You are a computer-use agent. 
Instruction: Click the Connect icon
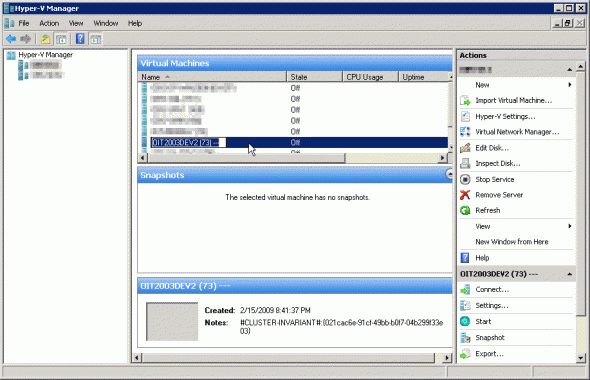pos(465,289)
